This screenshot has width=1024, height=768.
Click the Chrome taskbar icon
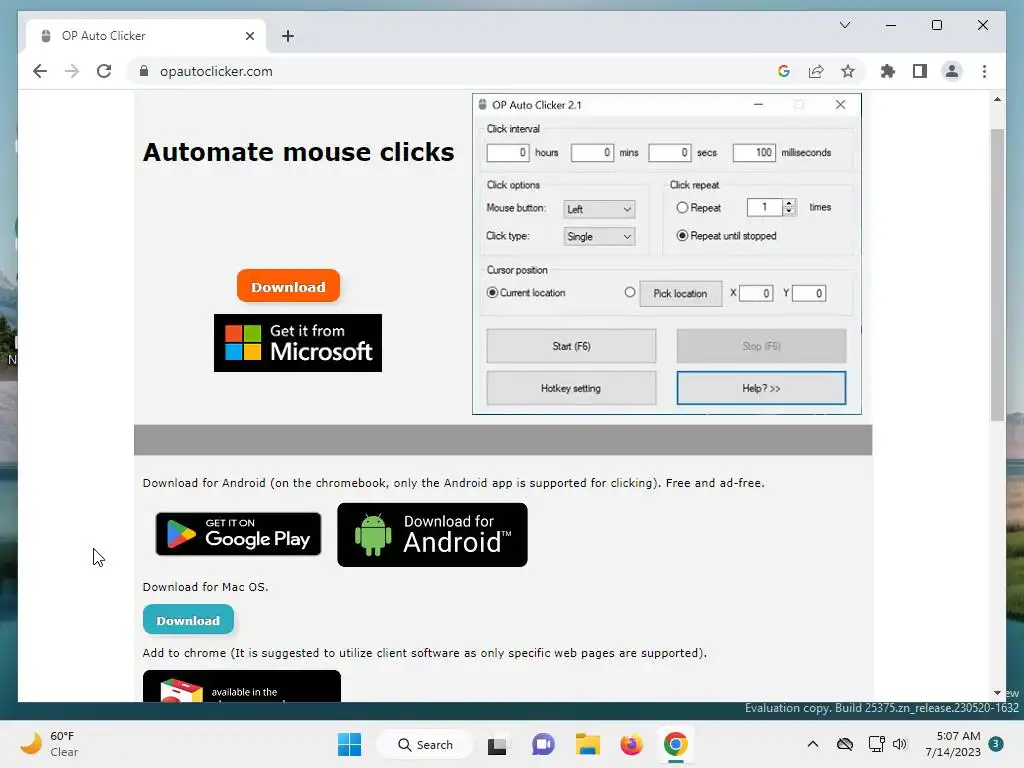click(x=675, y=744)
